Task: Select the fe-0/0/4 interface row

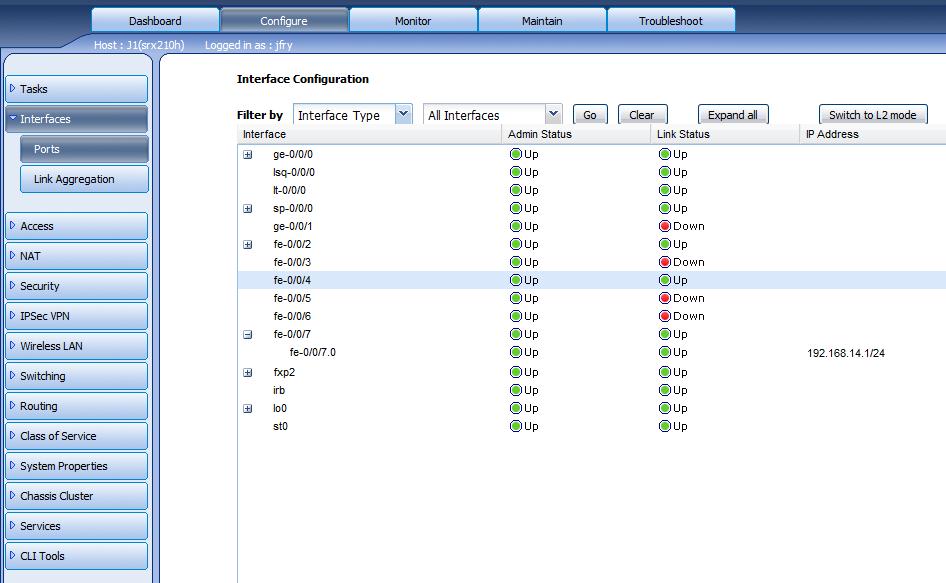Action: tap(591, 280)
